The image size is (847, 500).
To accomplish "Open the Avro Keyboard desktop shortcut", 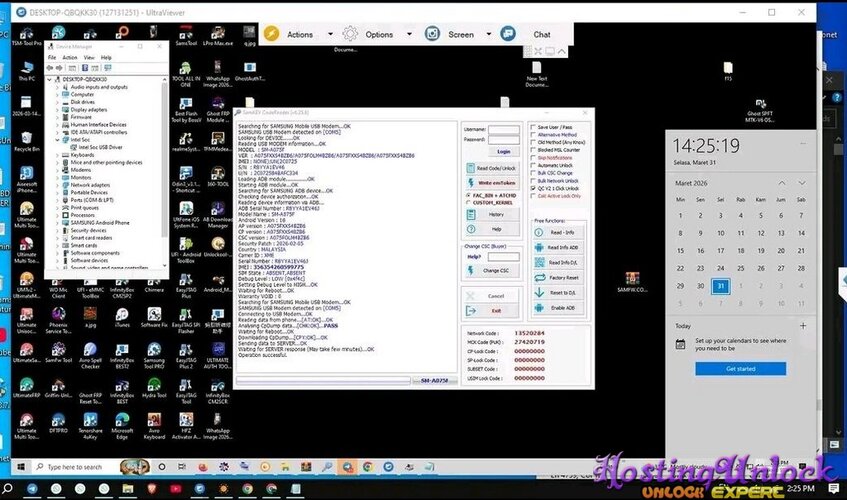I will coord(154,426).
